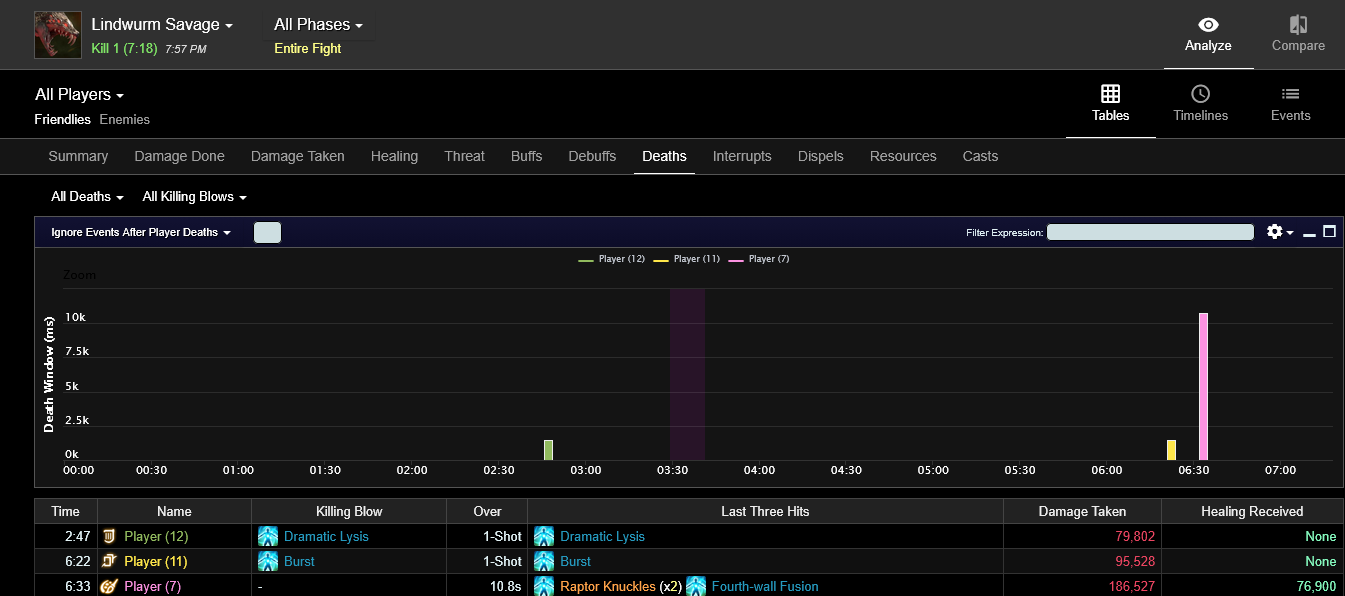Open the Damage Done tab
This screenshot has height=596, width=1345.
click(179, 156)
